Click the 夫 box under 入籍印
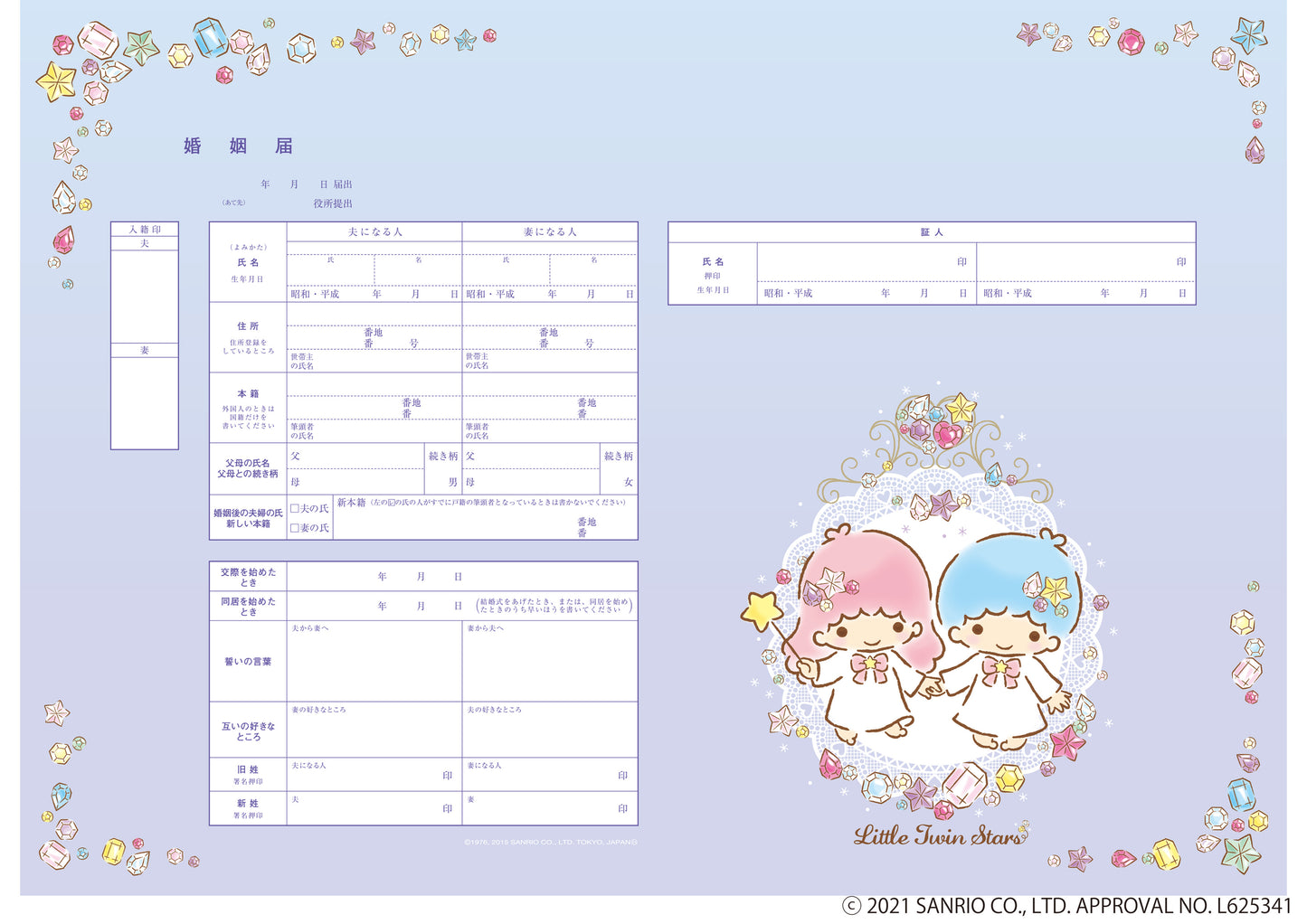Image resolution: width=1307 pixels, height=924 pixels. pyautogui.click(x=145, y=296)
